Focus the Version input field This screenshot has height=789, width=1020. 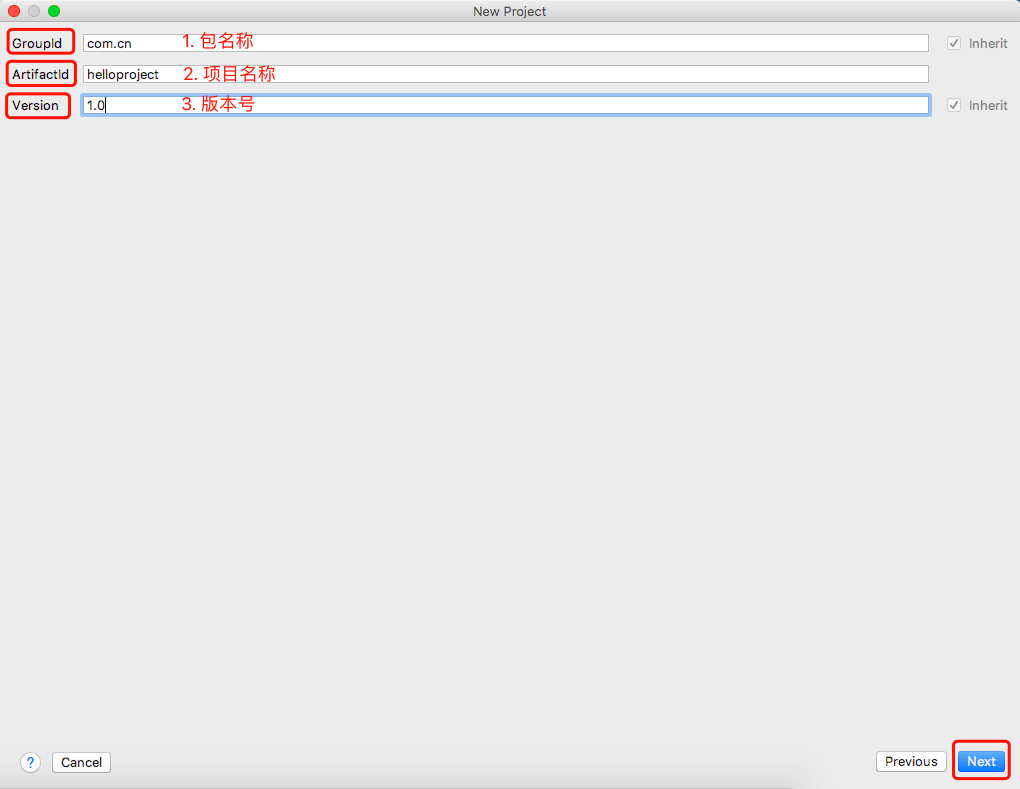(505, 105)
